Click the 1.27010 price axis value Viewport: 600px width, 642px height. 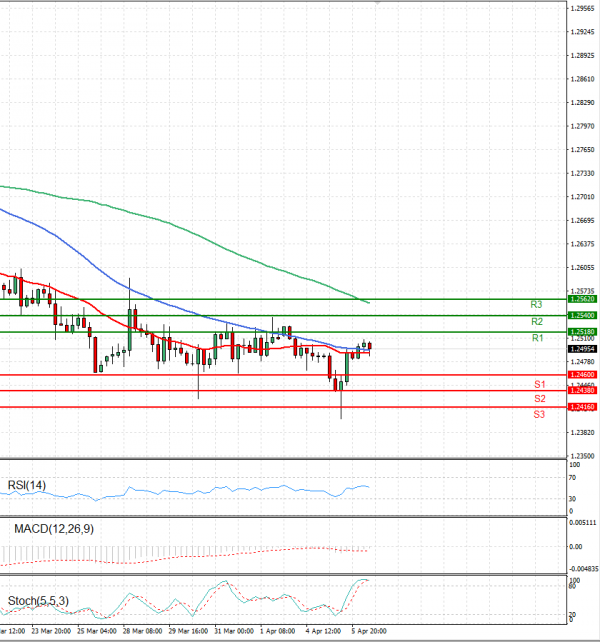pos(582,197)
